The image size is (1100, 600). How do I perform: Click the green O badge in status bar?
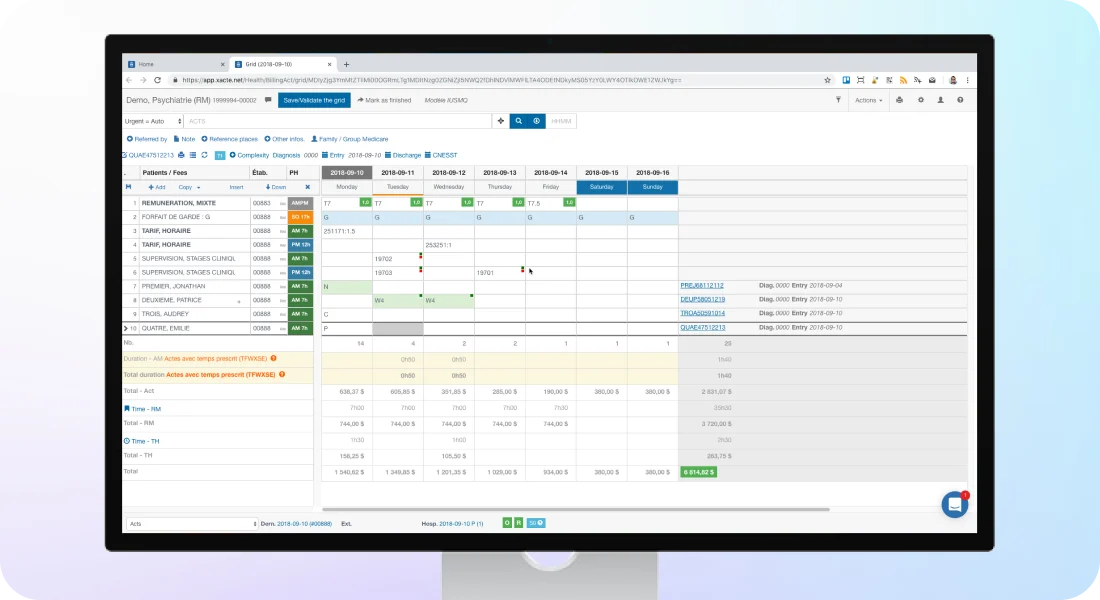(507, 523)
